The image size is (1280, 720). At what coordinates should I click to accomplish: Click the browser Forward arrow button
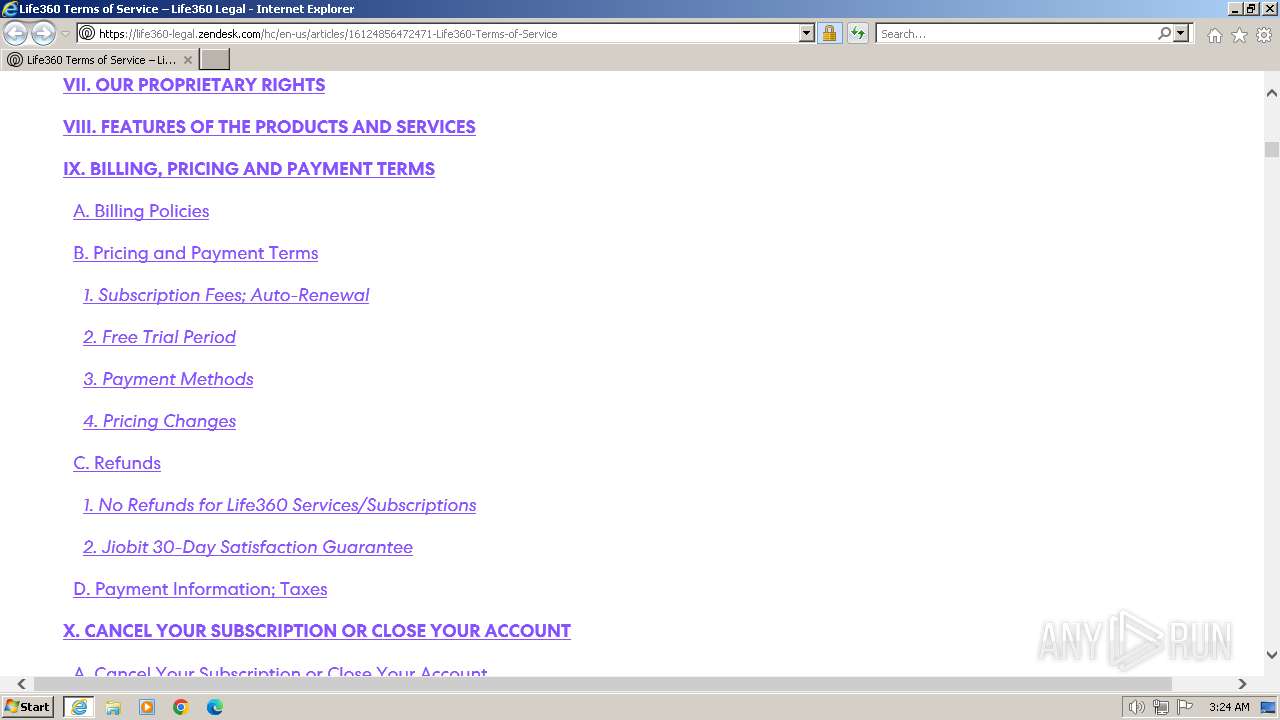[43, 33]
